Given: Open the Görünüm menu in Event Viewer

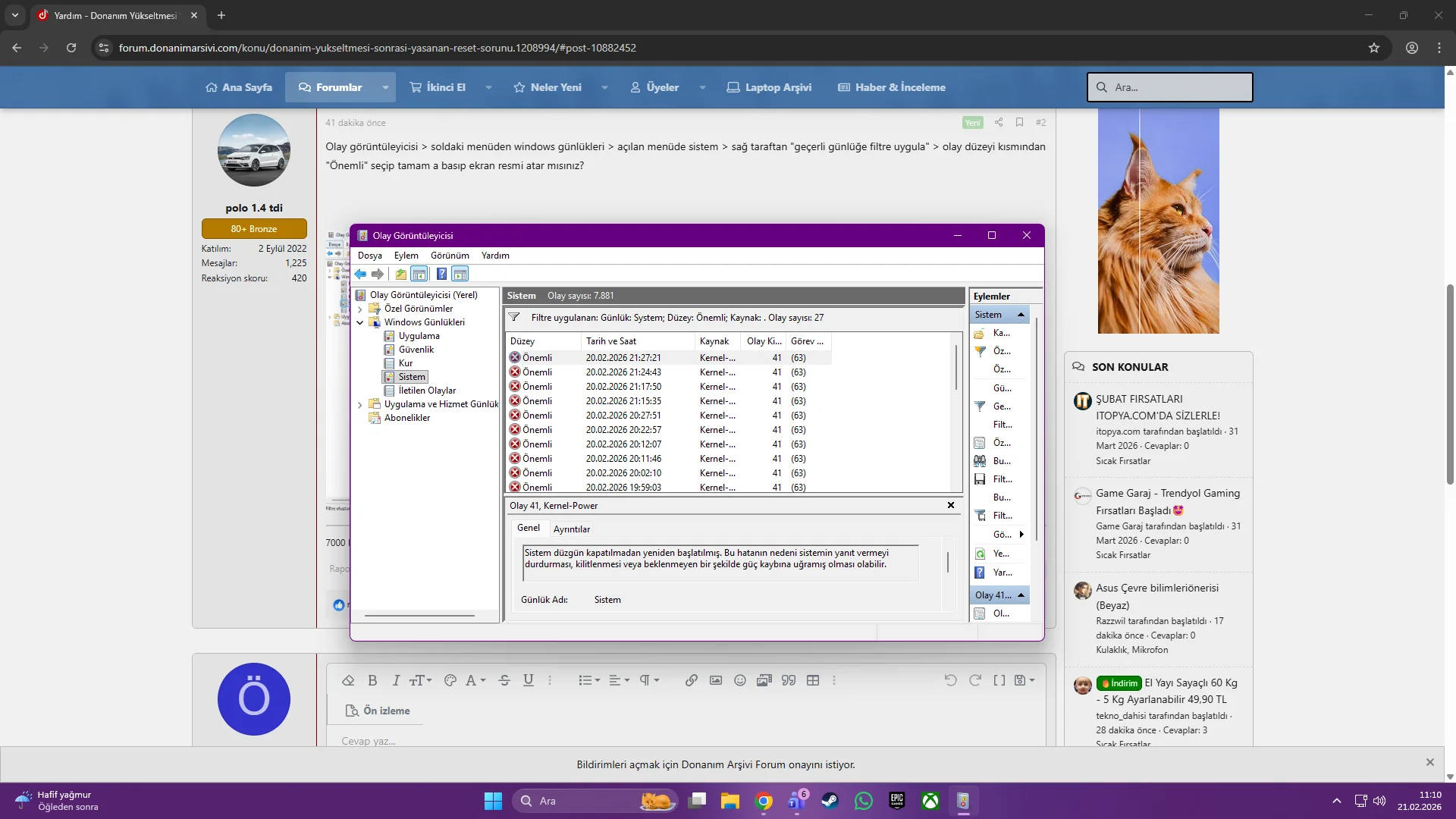Looking at the screenshot, I should [450, 256].
